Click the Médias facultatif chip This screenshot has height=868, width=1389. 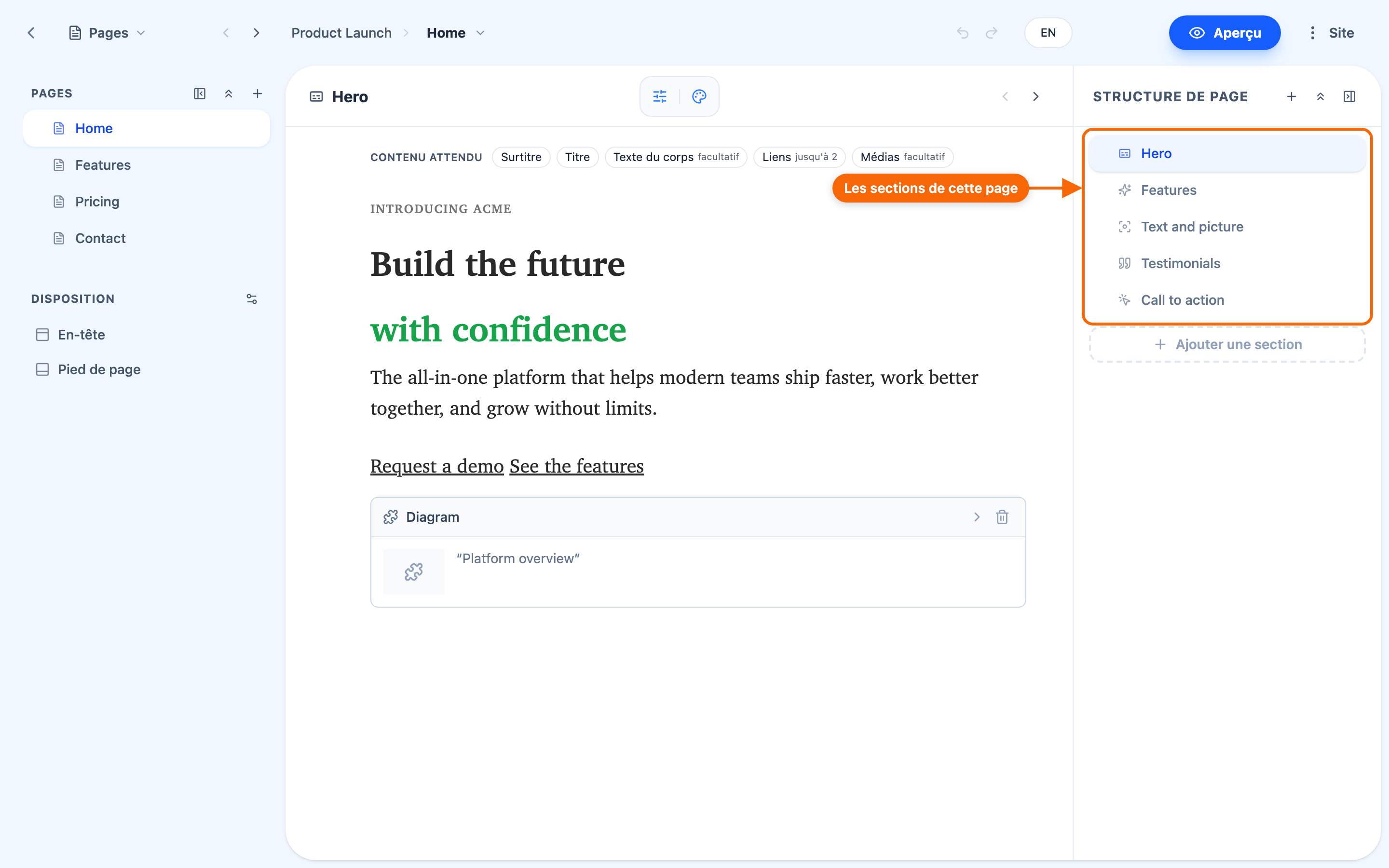[902, 157]
